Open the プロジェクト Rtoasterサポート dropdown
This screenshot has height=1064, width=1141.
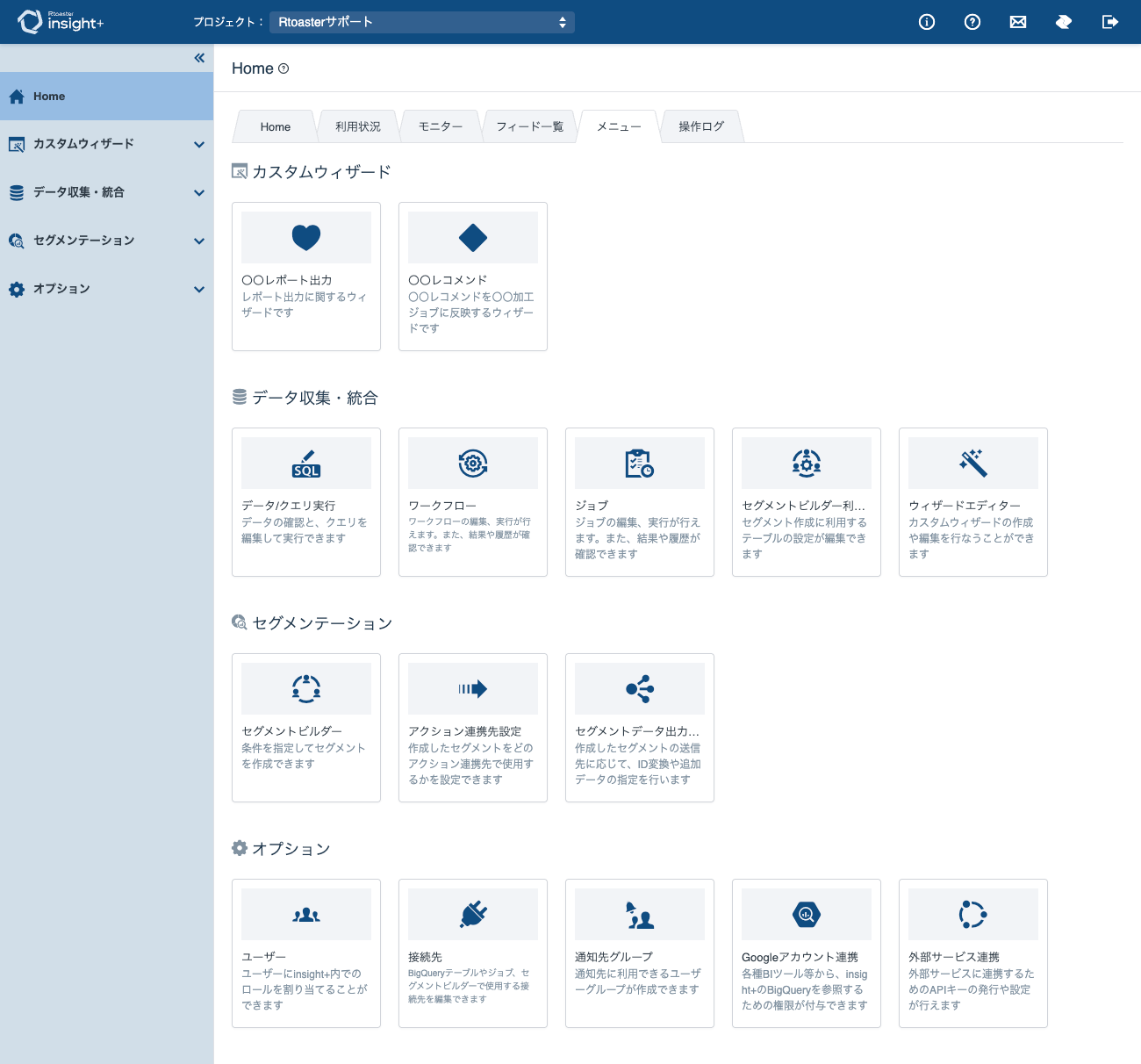click(x=422, y=22)
